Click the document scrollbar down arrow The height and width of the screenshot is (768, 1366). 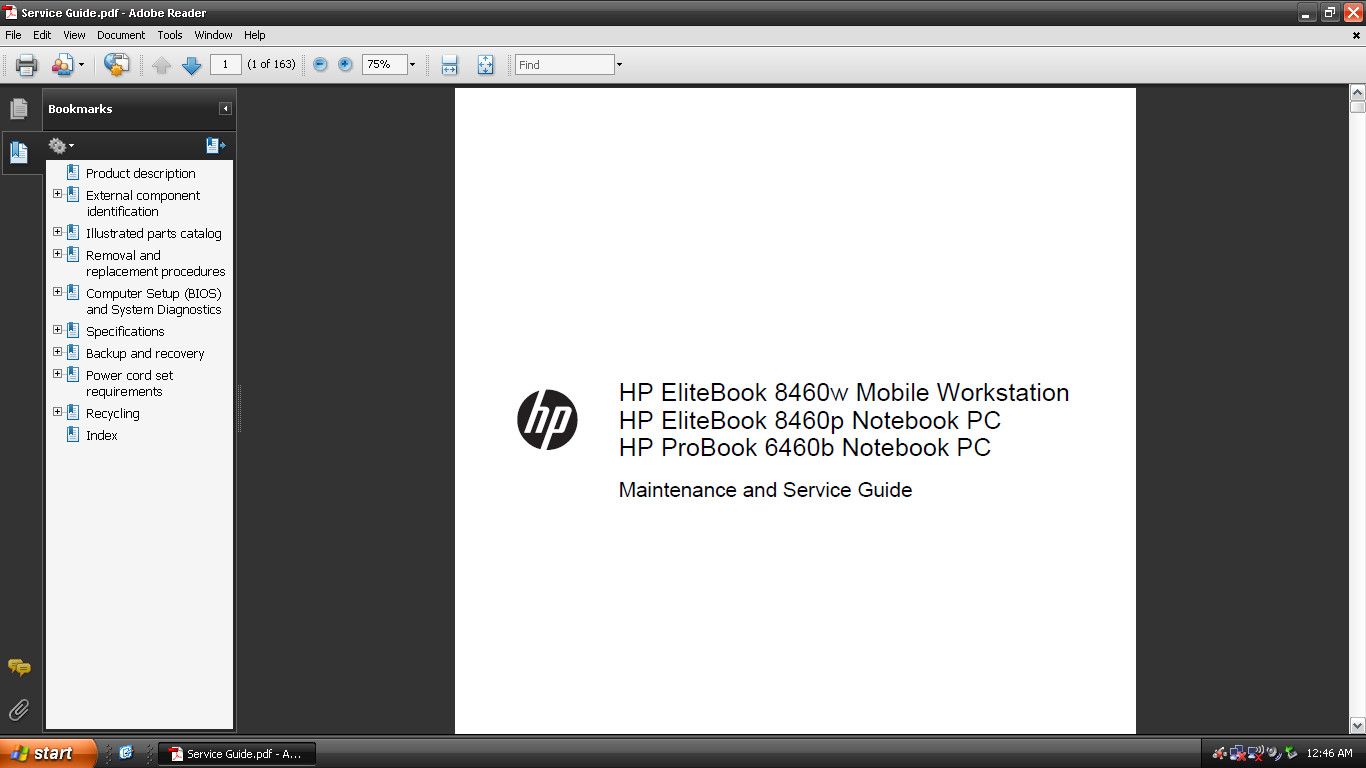click(x=1357, y=726)
